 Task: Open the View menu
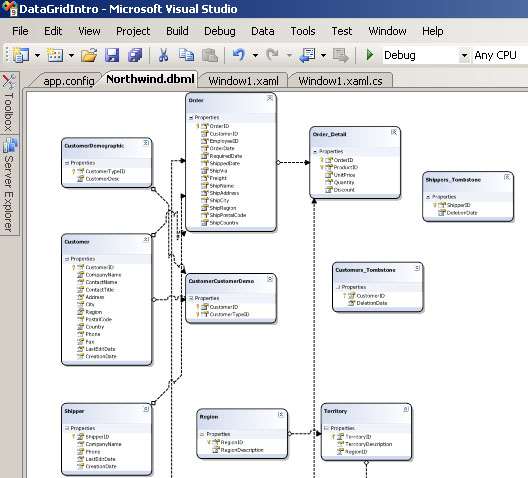click(89, 31)
